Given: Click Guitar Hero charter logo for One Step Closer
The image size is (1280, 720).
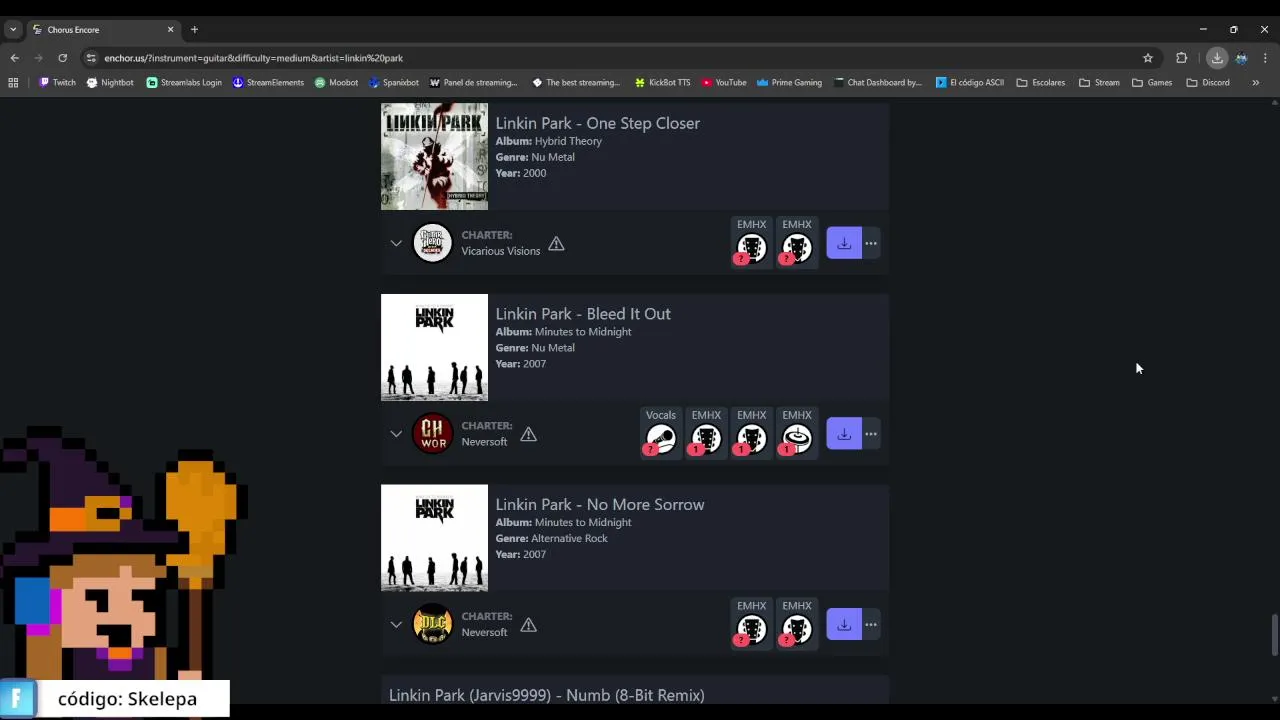Looking at the screenshot, I should [x=433, y=243].
